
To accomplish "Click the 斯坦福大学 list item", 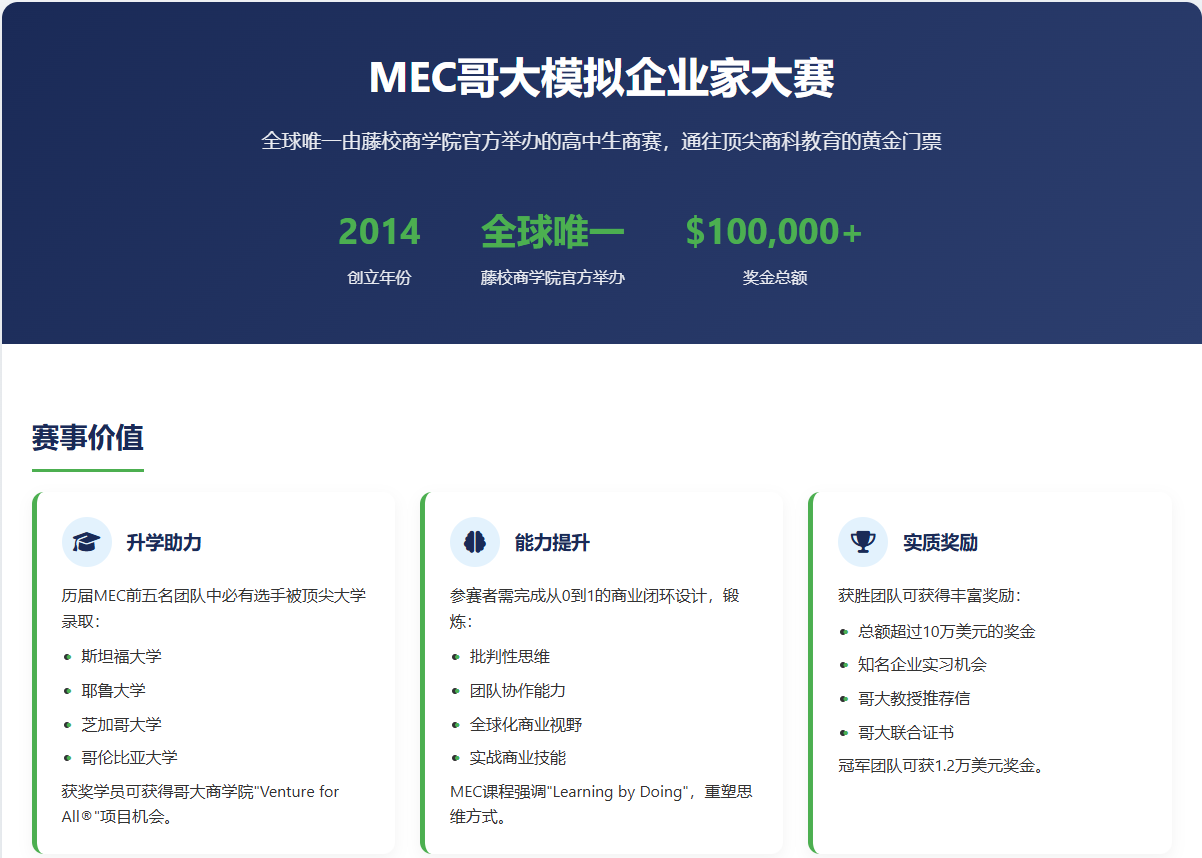I will pos(121,657).
